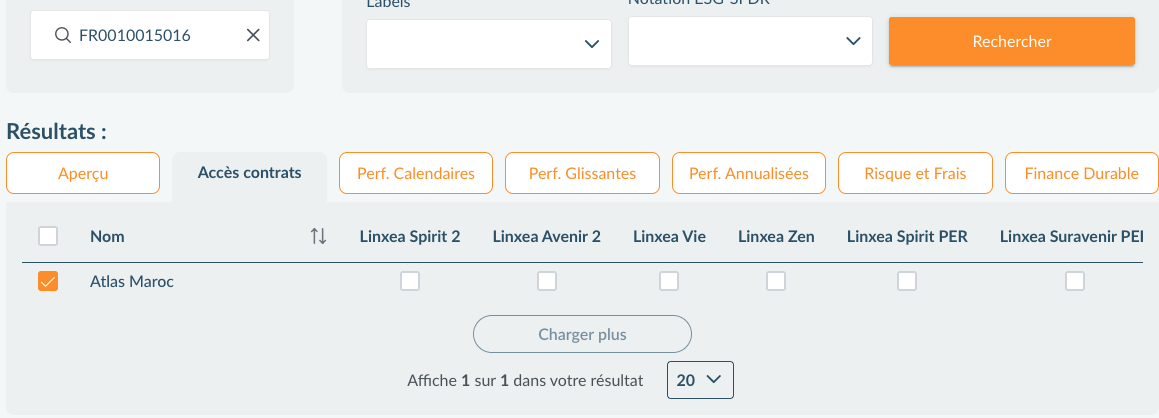This screenshot has height=418, width=1159.
Task: Open the results-per-page 20 dropdown
Action: click(x=700, y=380)
